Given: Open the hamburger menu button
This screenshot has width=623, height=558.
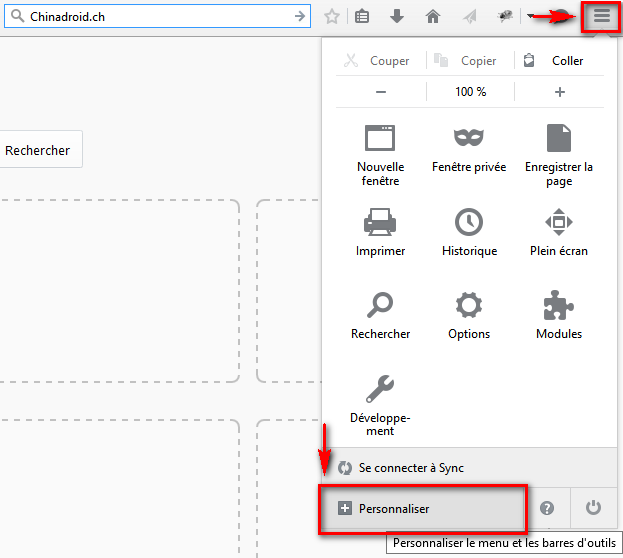Looking at the screenshot, I should [x=601, y=17].
